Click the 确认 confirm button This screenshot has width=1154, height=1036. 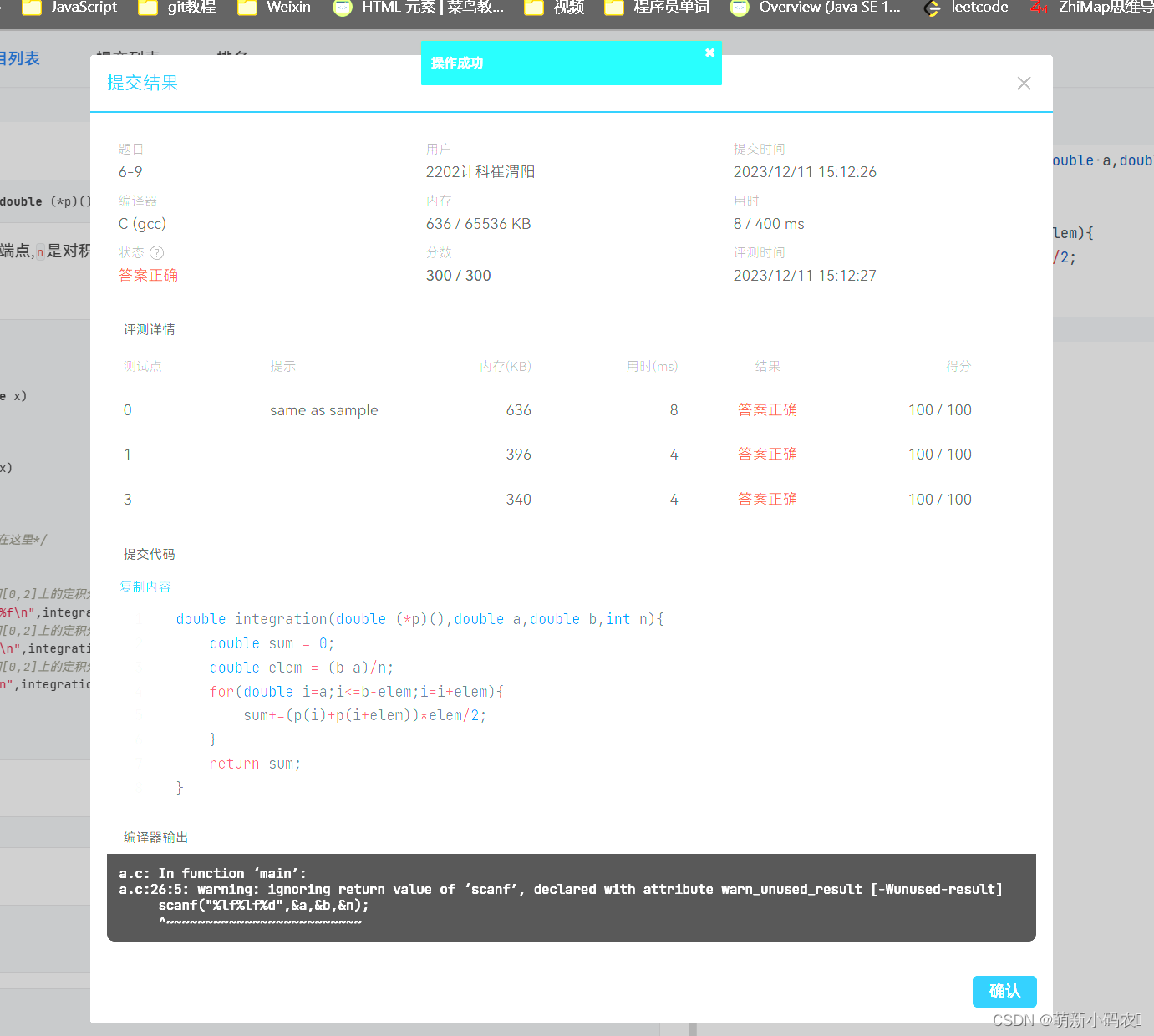point(1004,991)
